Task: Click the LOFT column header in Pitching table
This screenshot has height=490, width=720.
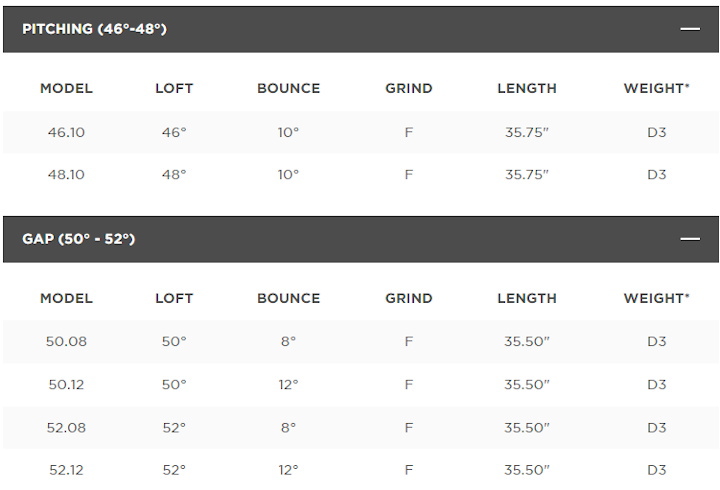Action: [x=174, y=88]
